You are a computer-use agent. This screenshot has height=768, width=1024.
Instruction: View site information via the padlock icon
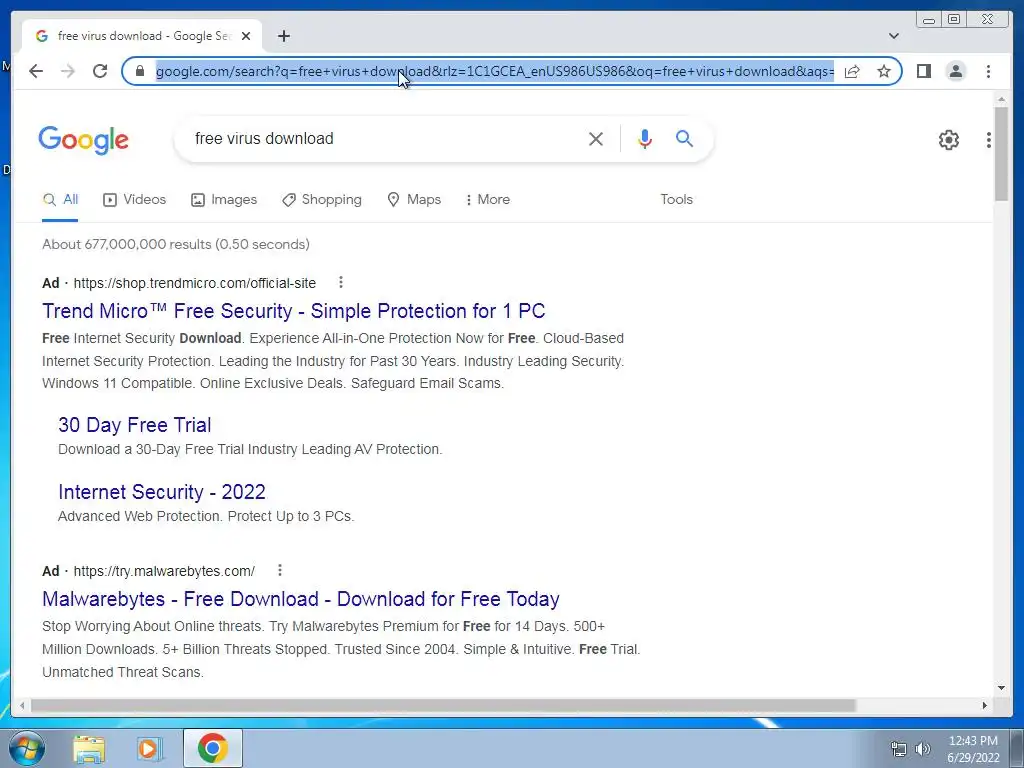(139, 71)
